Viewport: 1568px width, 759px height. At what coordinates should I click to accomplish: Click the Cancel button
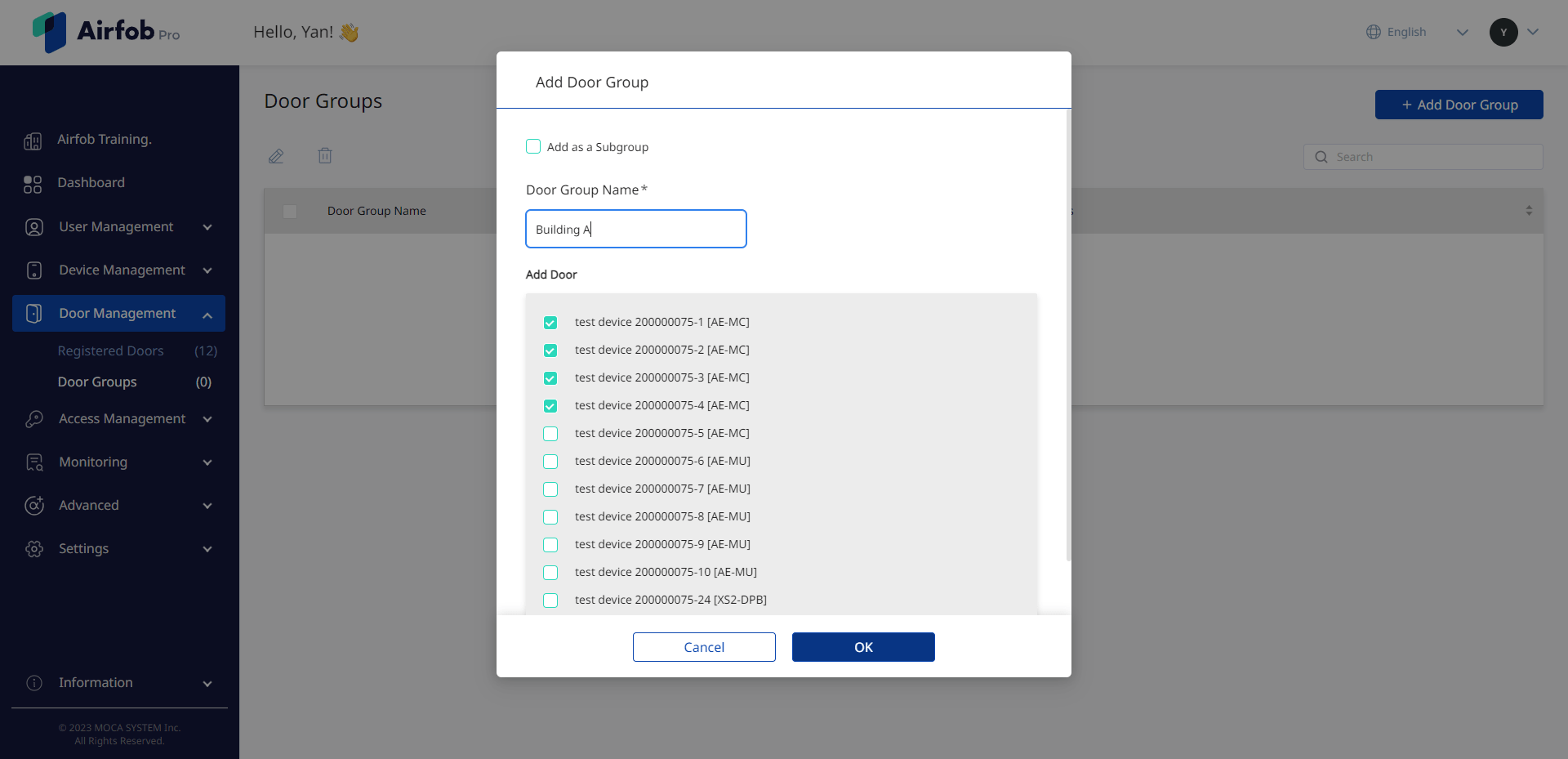click(704, 647)
